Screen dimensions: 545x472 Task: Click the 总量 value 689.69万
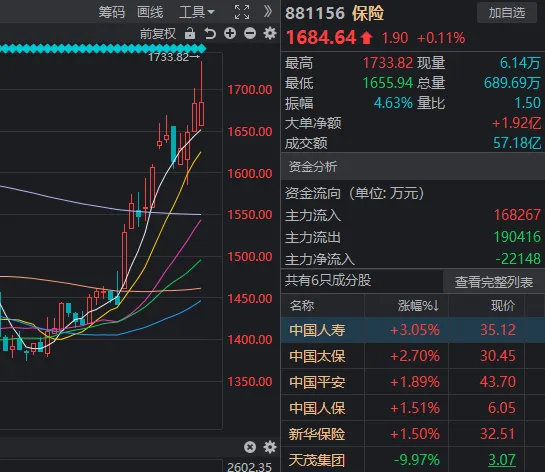[512, 83]
